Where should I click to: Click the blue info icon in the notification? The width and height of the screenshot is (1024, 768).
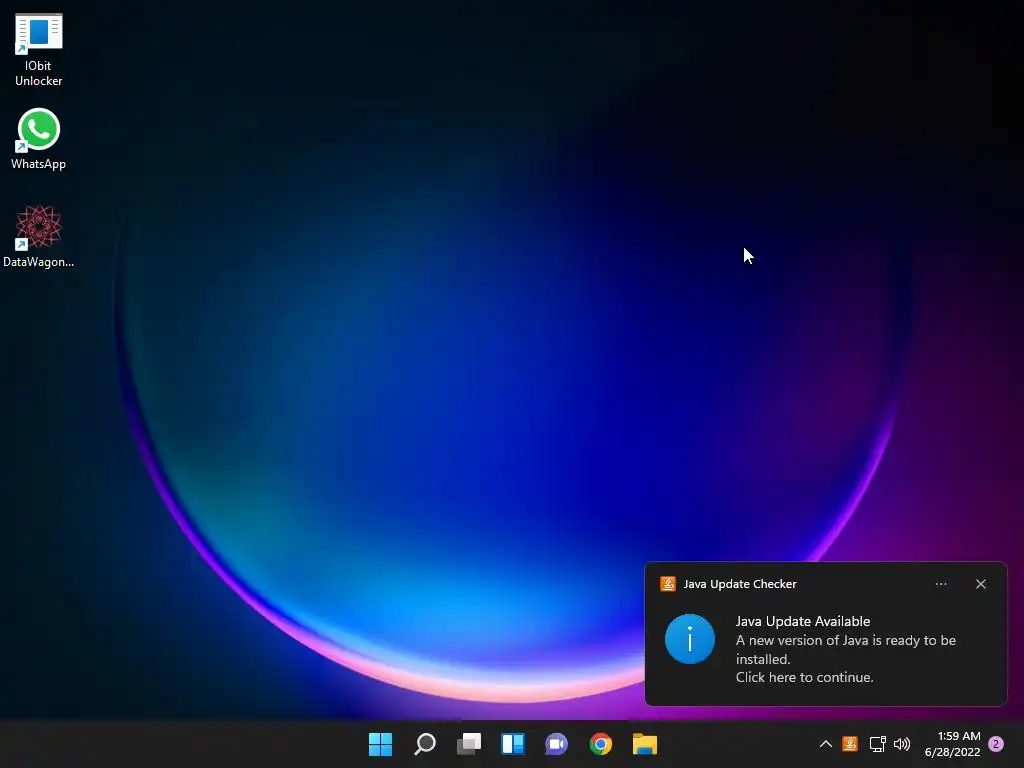[690, 639]
